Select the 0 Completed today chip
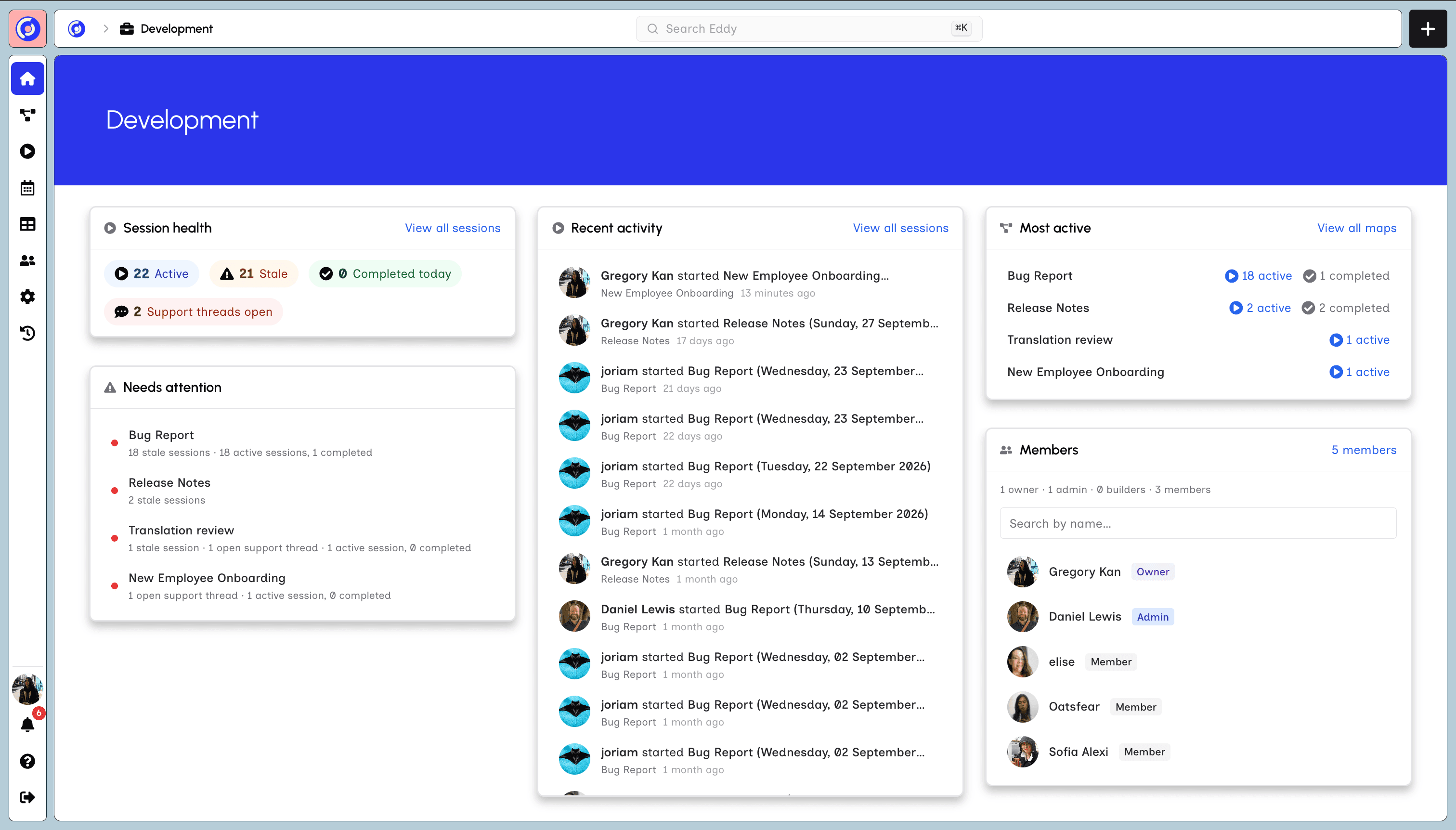This screenshot has height=830, width=1456. [x=385, y=273]
